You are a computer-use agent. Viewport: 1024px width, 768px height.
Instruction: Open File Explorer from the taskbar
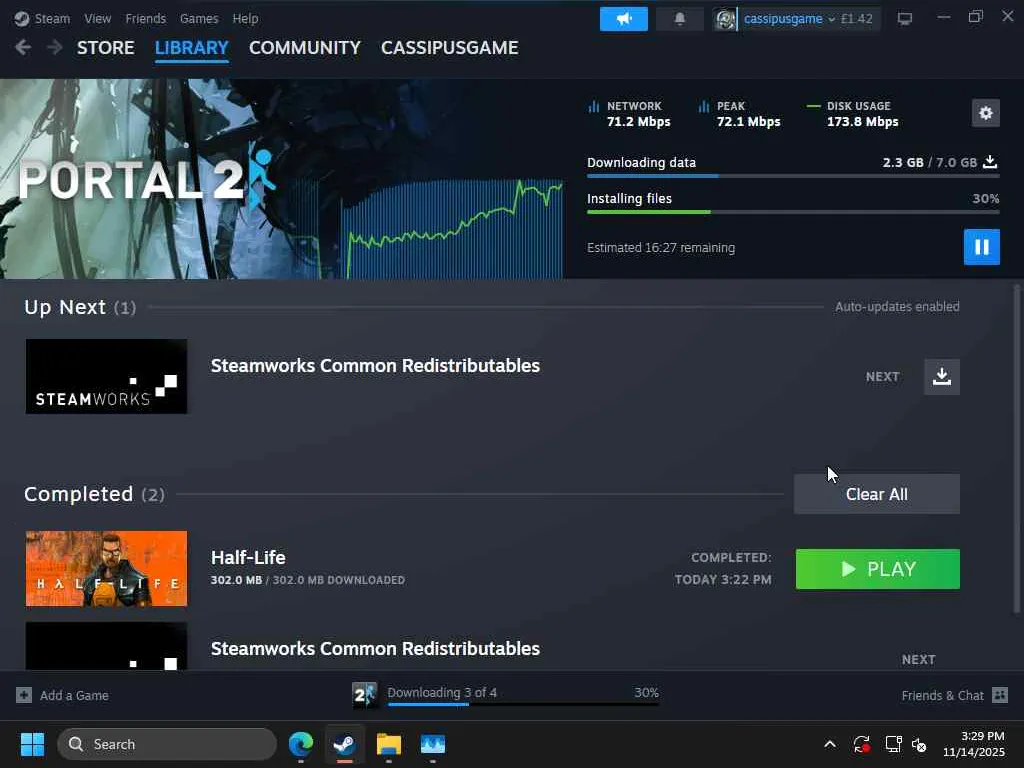pyautogui.click(x=389, y=744)
